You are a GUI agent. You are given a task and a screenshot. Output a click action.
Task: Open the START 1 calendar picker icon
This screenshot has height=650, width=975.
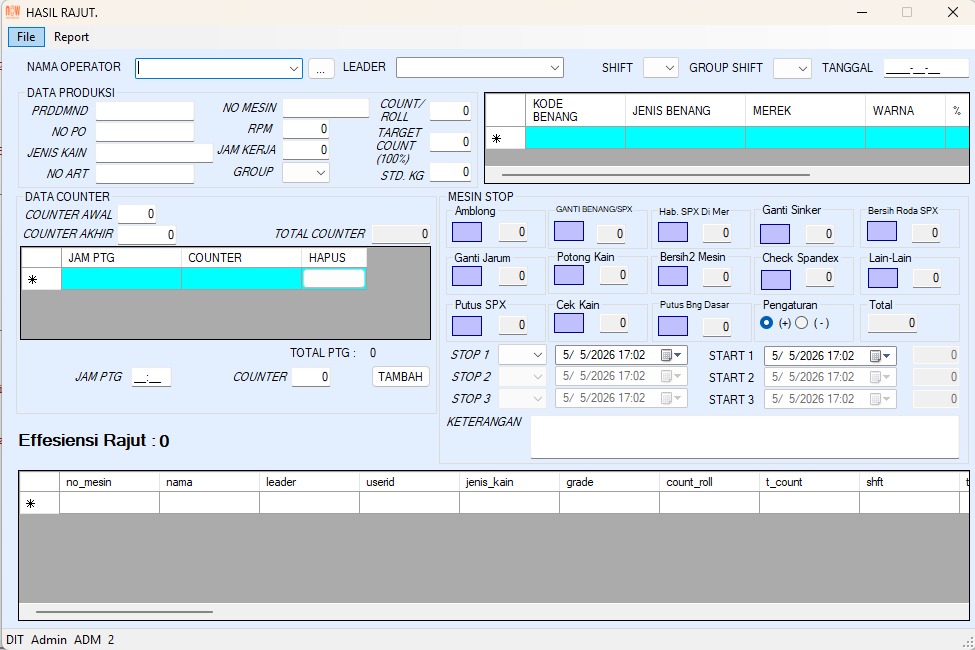tap(880, 356)
